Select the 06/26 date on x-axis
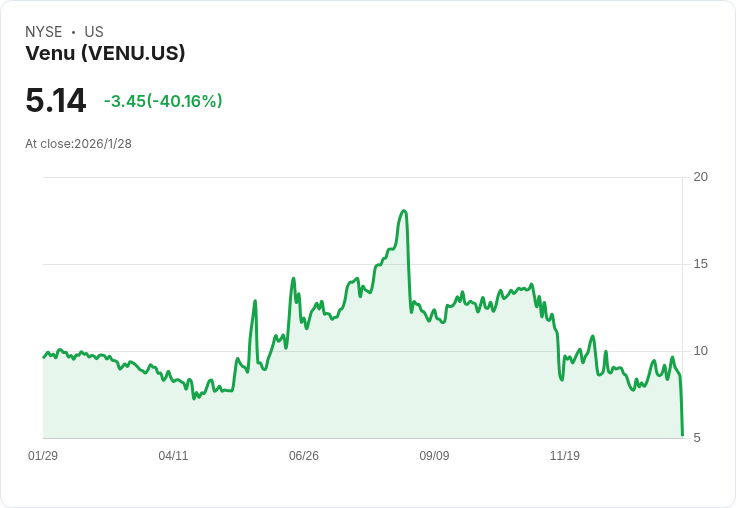The width and height of the screenshot is (736, 508). 304,456
